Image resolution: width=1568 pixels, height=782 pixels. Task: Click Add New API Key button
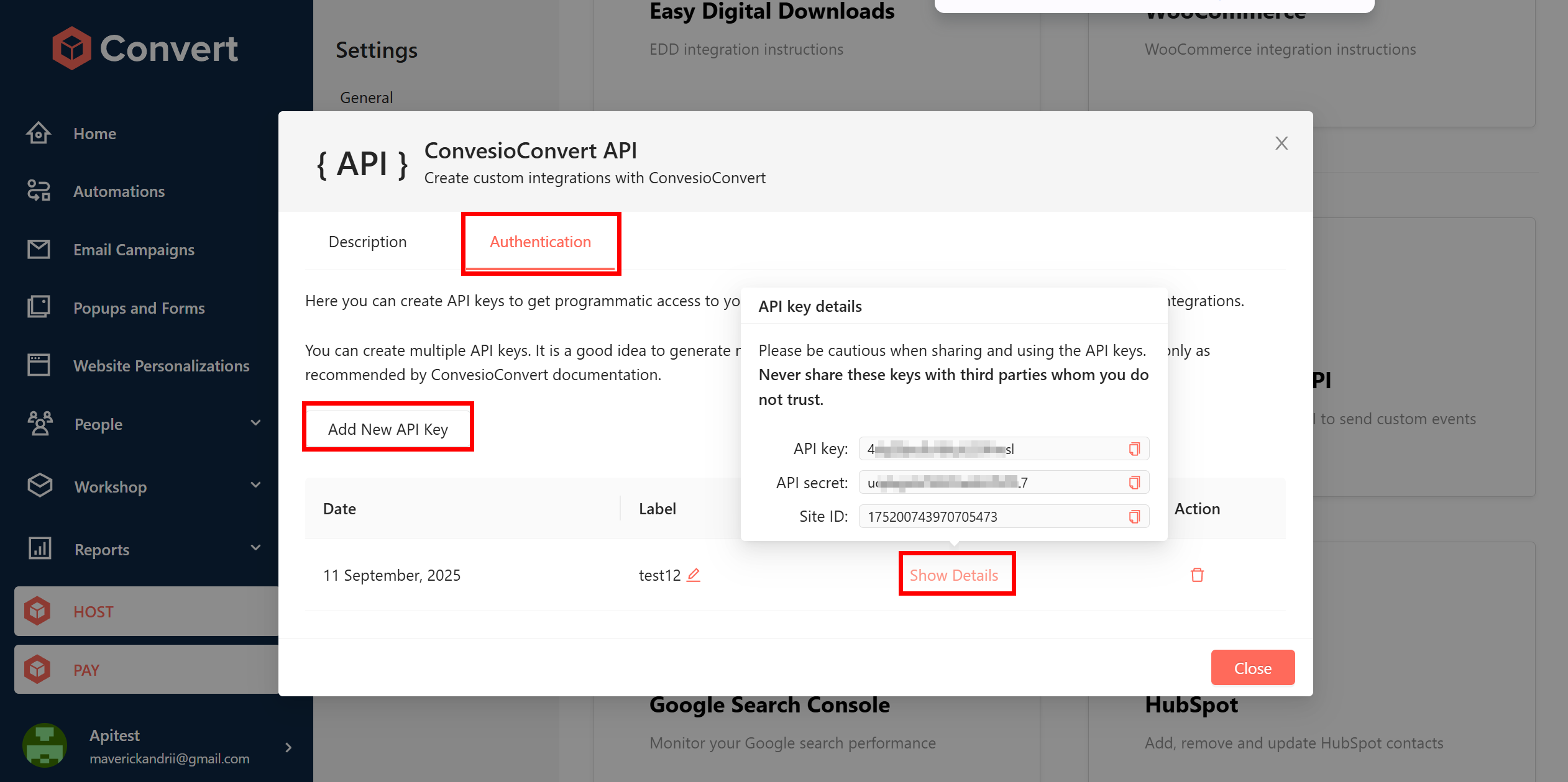click(388, 429)
